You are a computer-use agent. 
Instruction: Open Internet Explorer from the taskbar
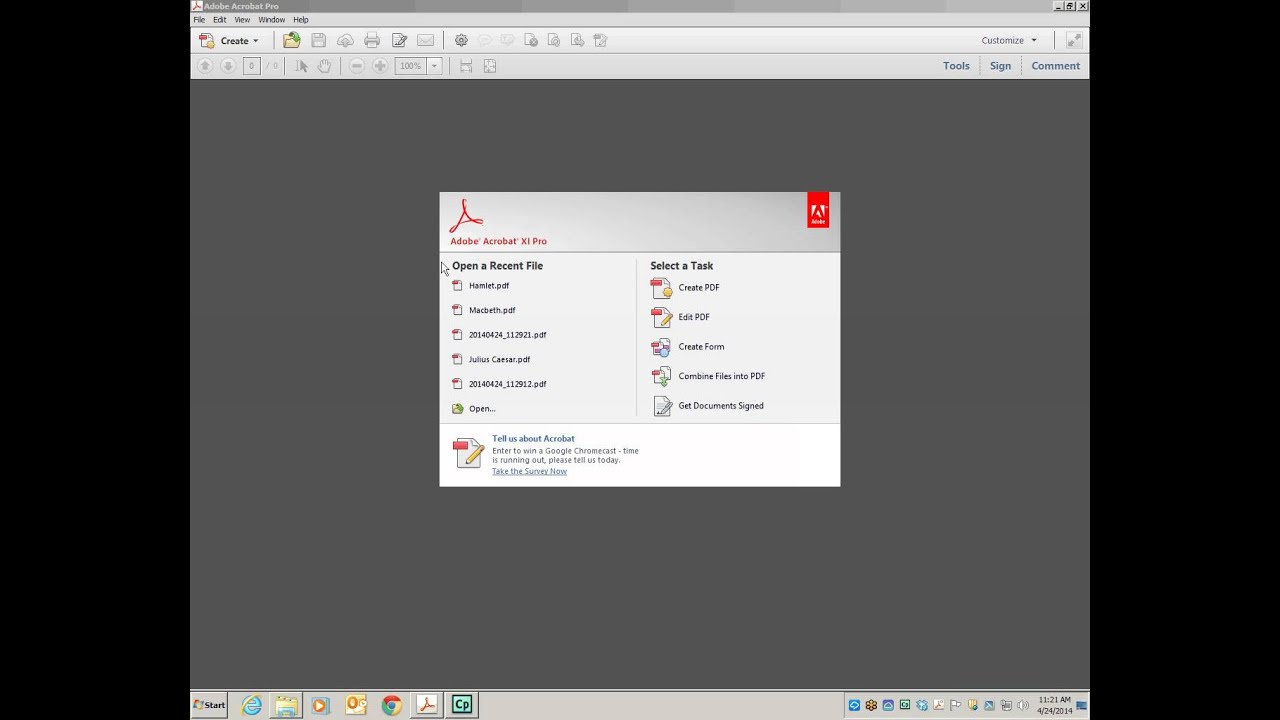[252, 705]
